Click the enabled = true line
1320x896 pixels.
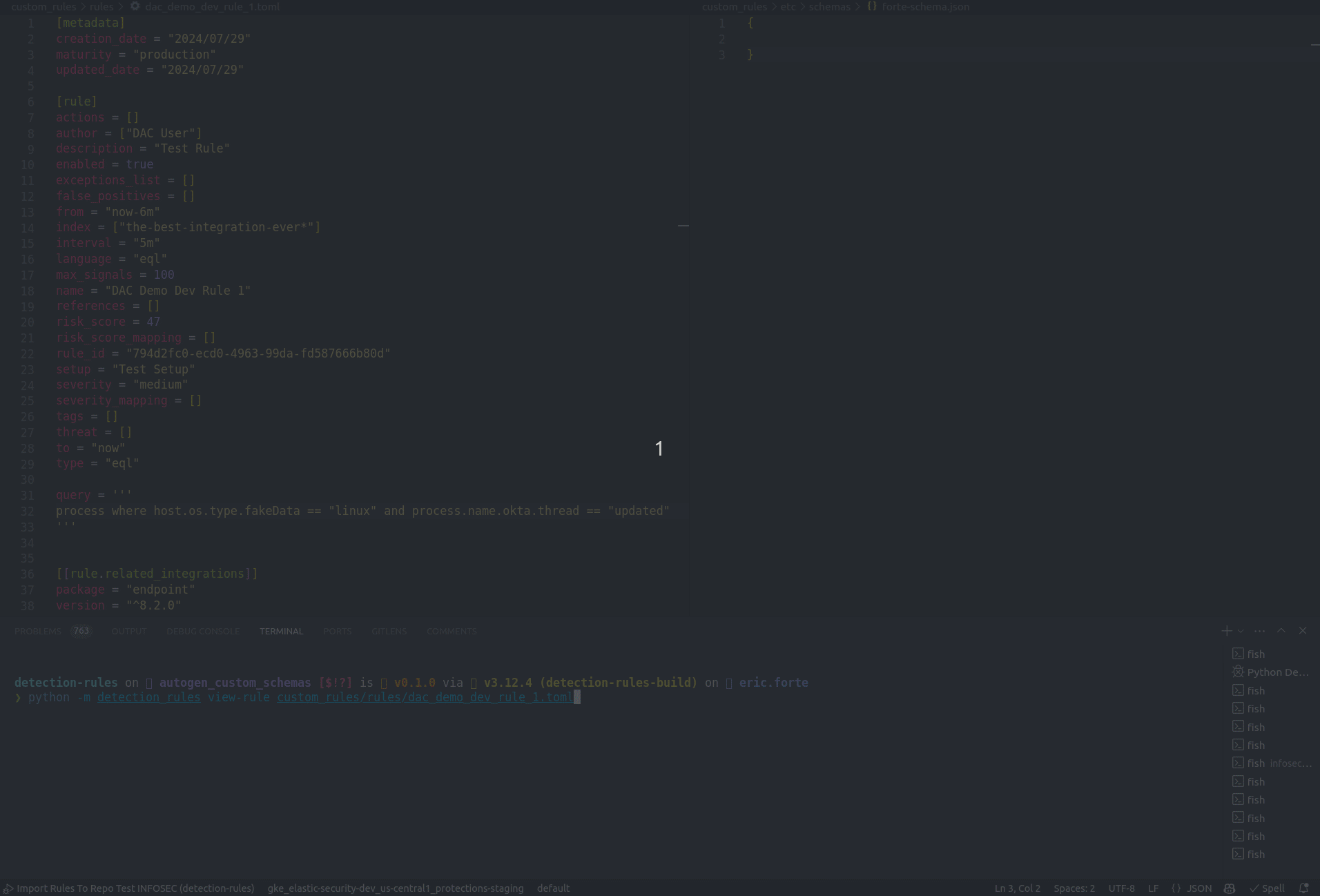[x=104, y=164]
